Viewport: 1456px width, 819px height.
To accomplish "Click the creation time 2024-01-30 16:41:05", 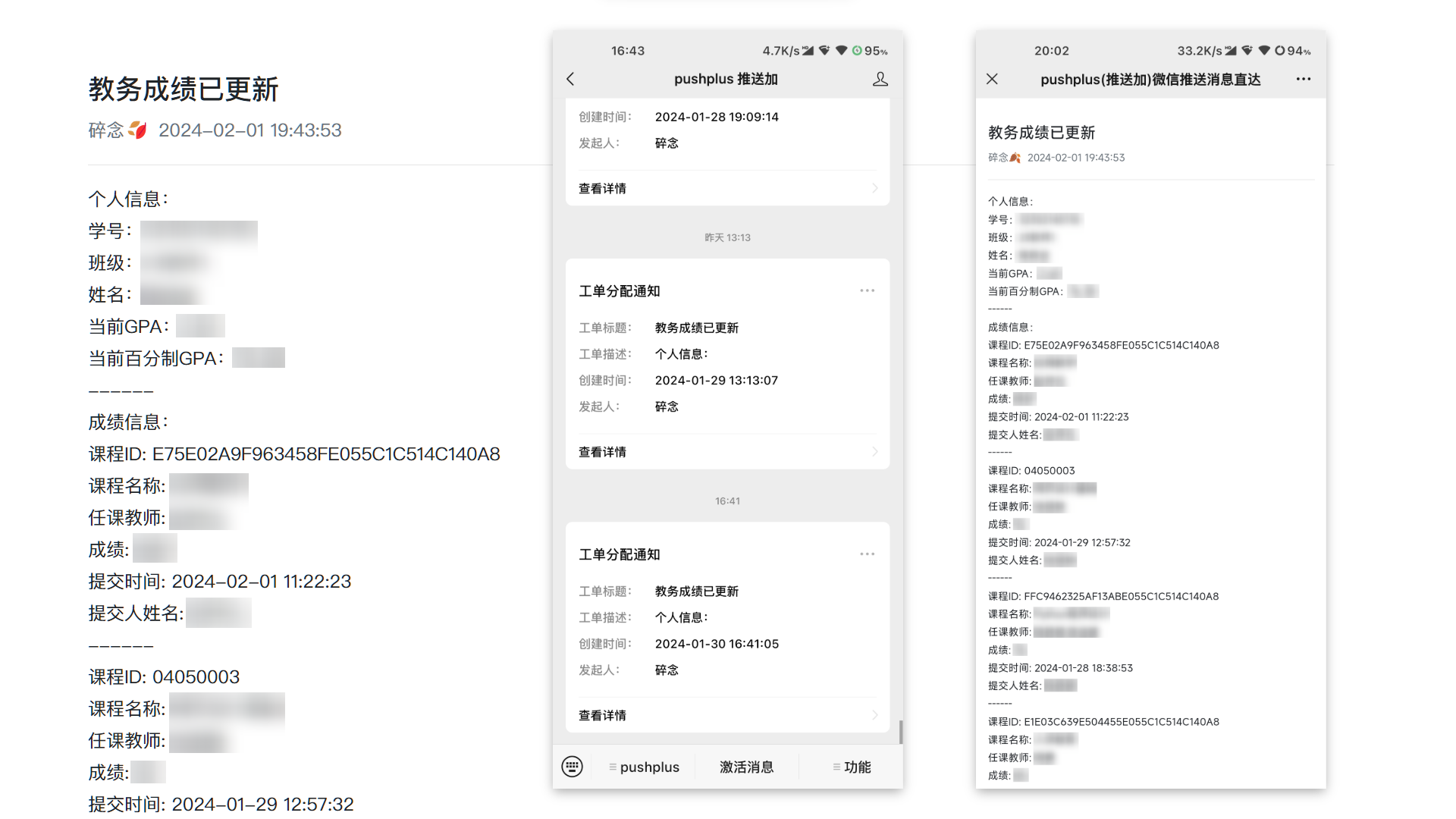I will (x=717, y=644).
